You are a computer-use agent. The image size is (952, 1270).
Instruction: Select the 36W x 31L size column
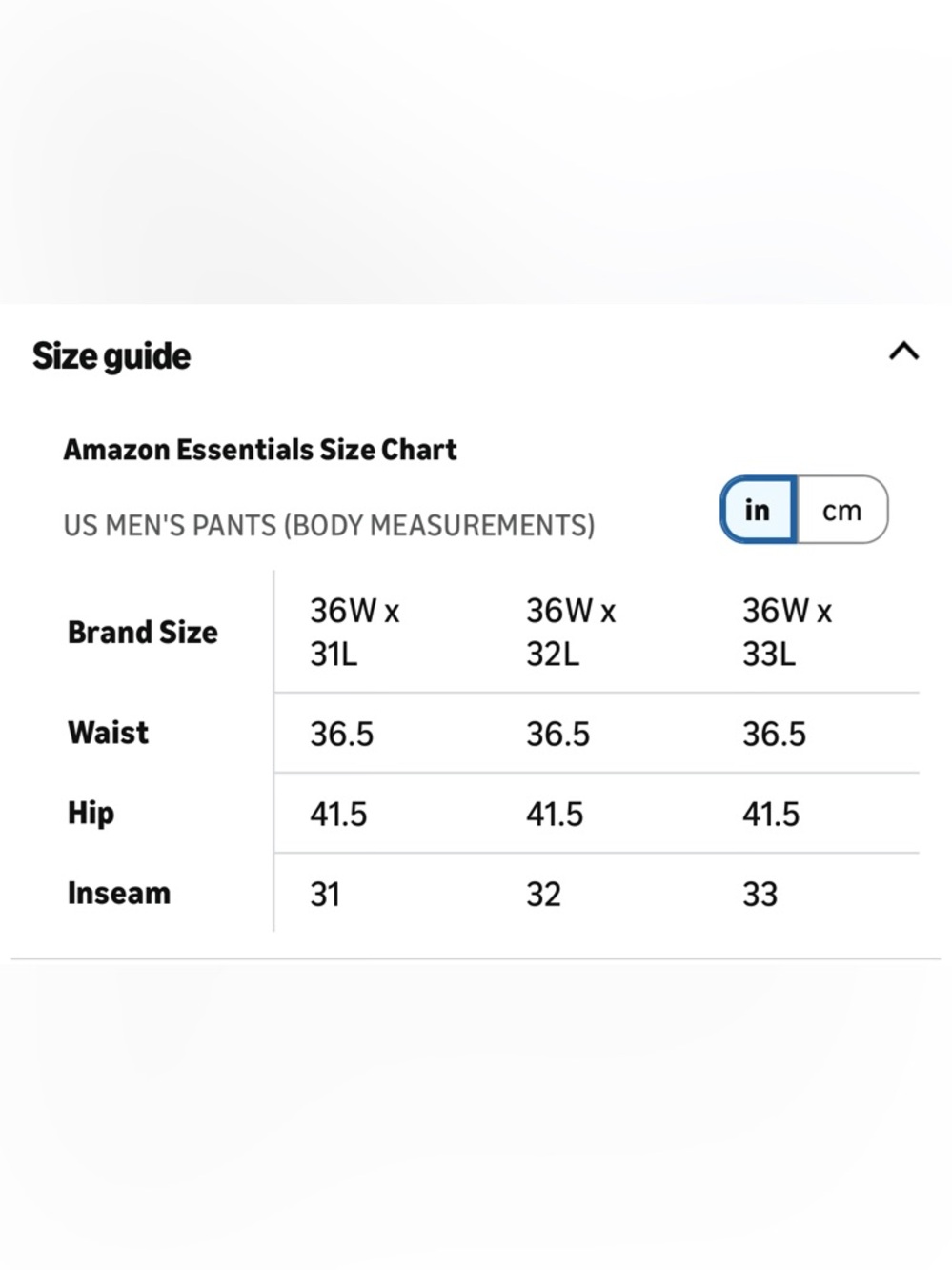(354, 632)
